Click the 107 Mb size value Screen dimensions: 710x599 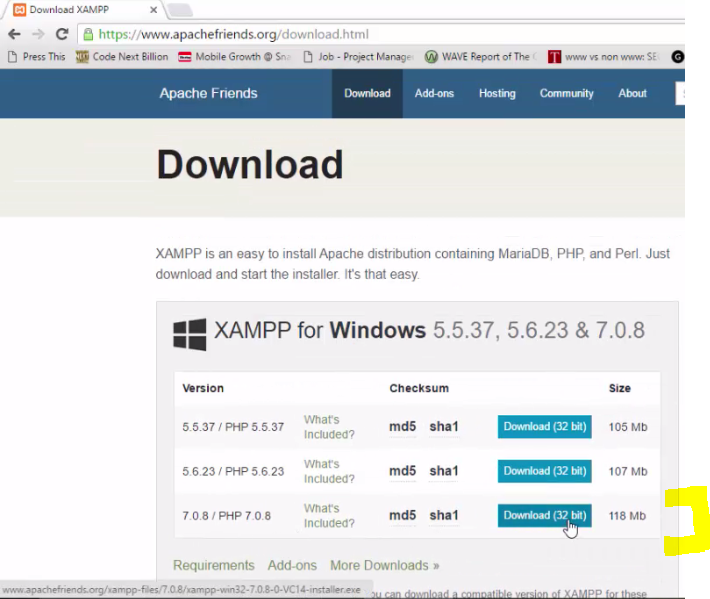(628, 471)
